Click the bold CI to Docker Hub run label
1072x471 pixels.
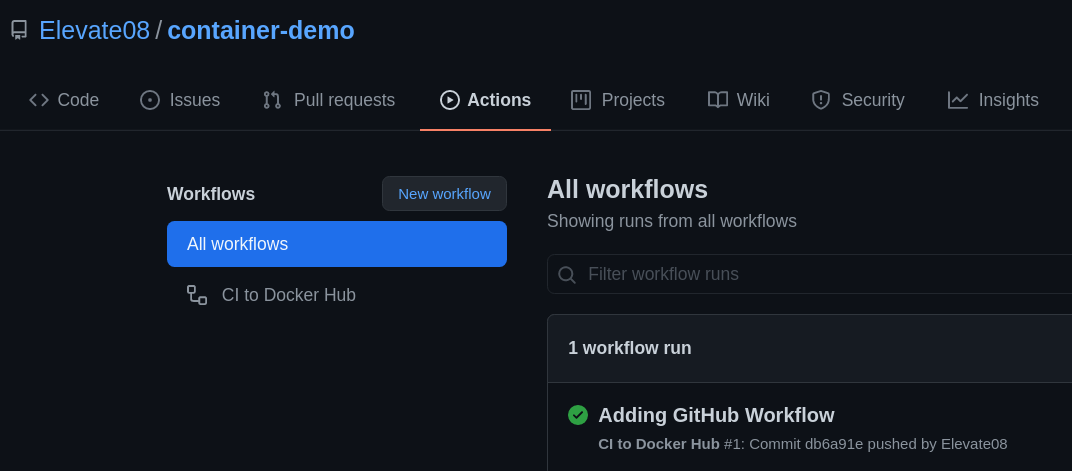pyautogui.click(x=658, y=444)
